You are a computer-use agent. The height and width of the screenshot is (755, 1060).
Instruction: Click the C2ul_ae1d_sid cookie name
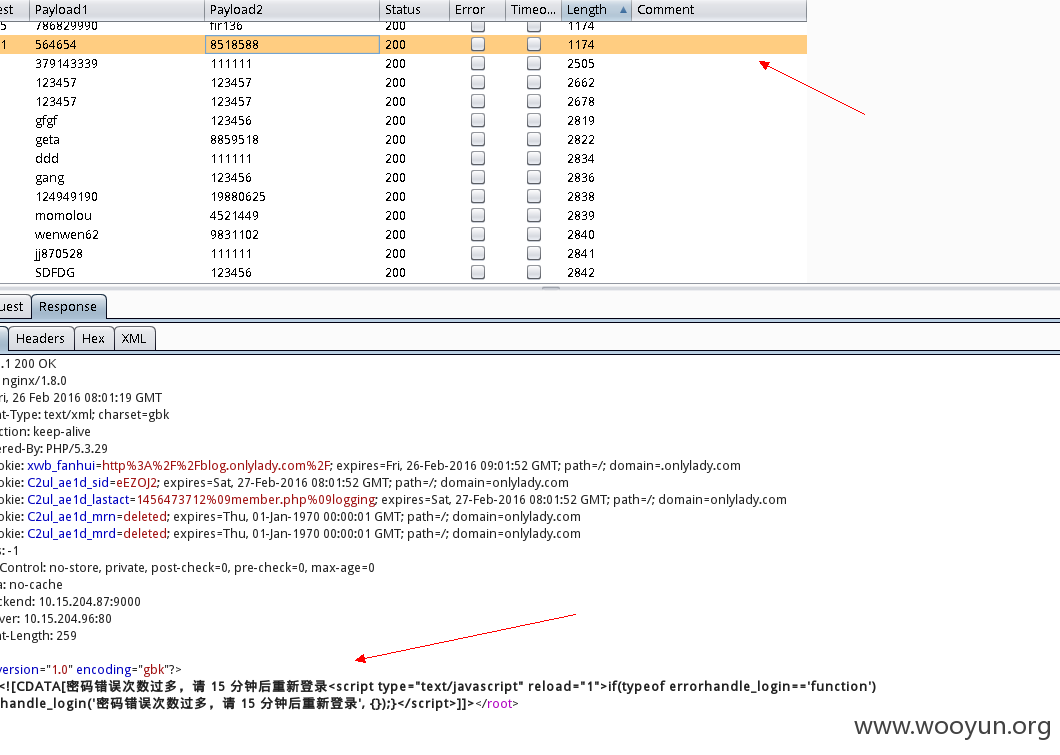click(68, 483)
